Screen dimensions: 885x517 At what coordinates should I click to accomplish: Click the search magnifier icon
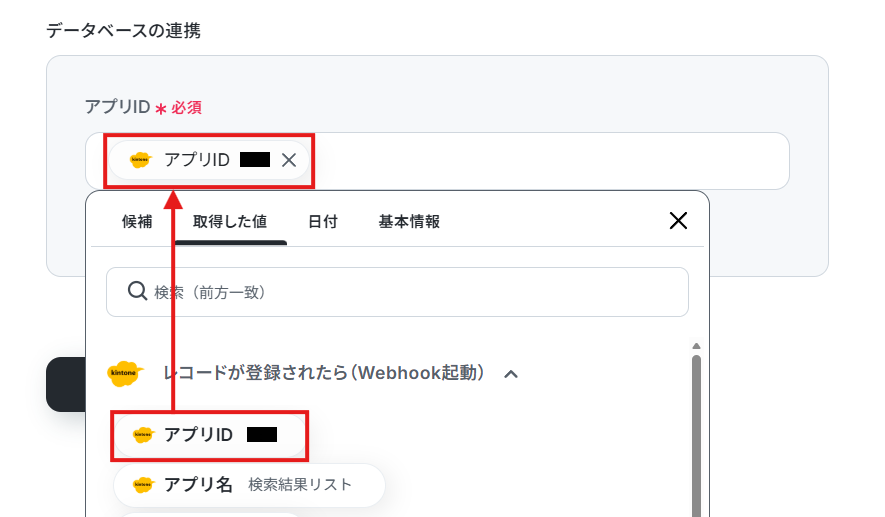[x=137, y=291]
